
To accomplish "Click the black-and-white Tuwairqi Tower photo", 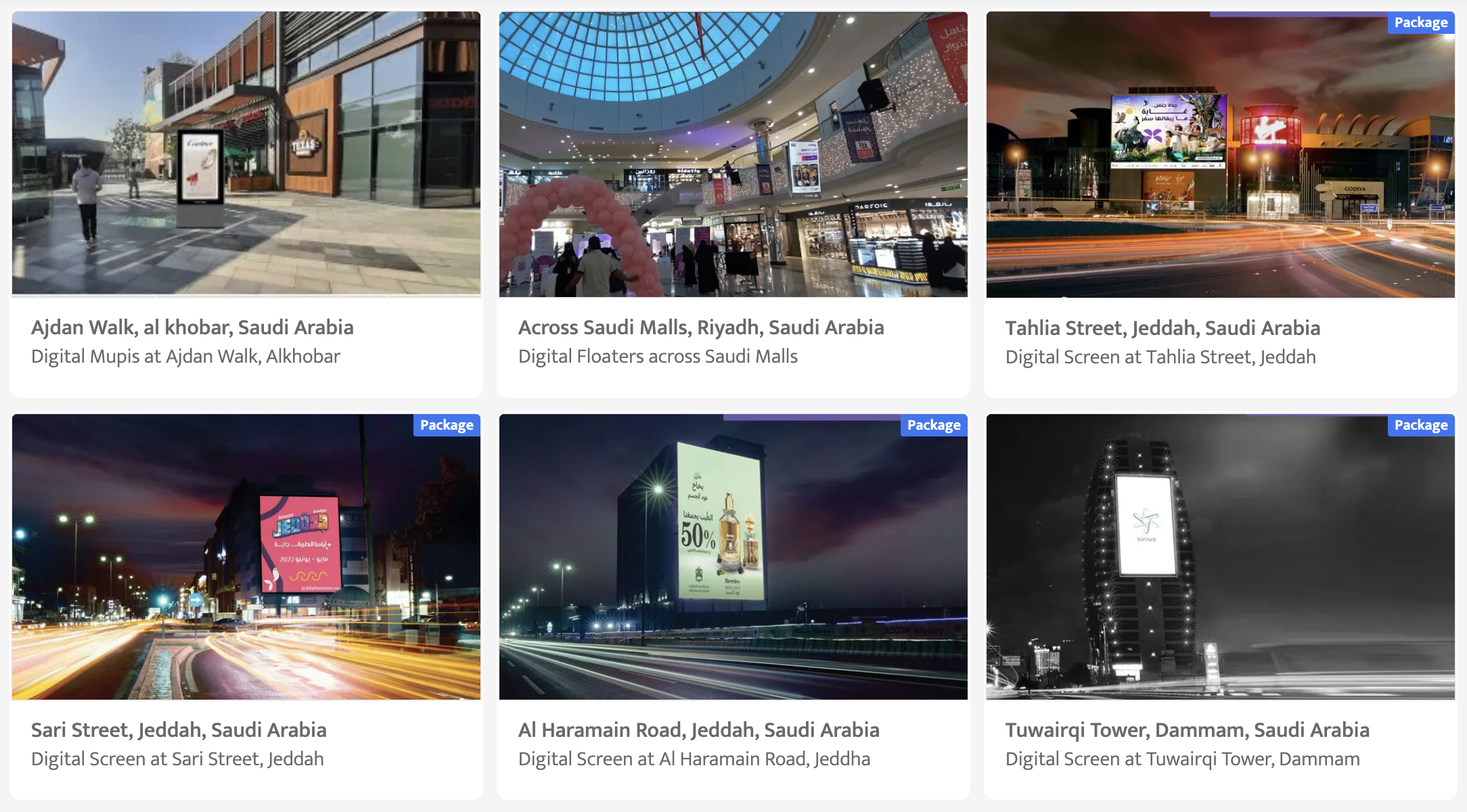I will [1221, 557].
